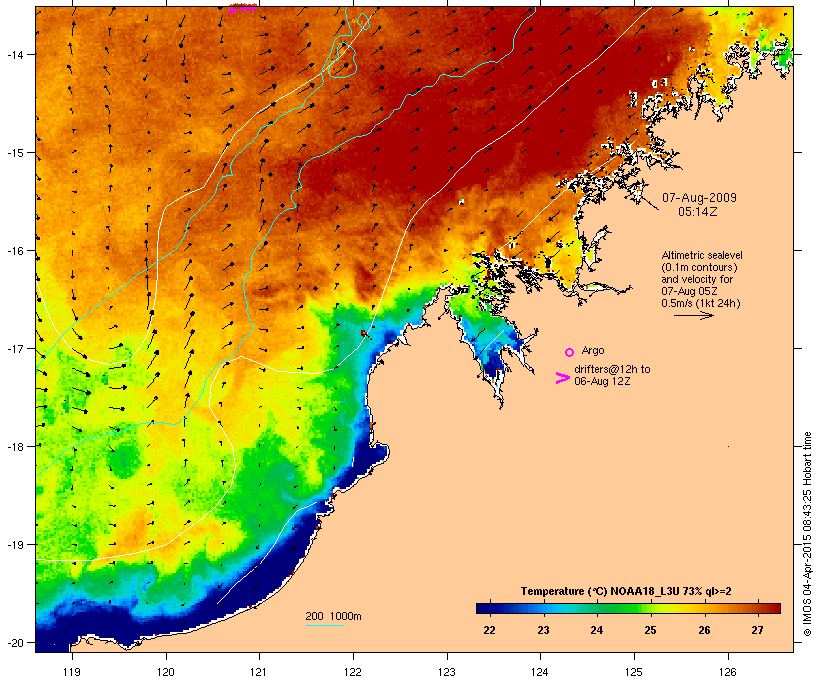Click the time label 05:14Z
Image resolution: width=820 pixels, height=680 pixels.
(x=698, y=212)
